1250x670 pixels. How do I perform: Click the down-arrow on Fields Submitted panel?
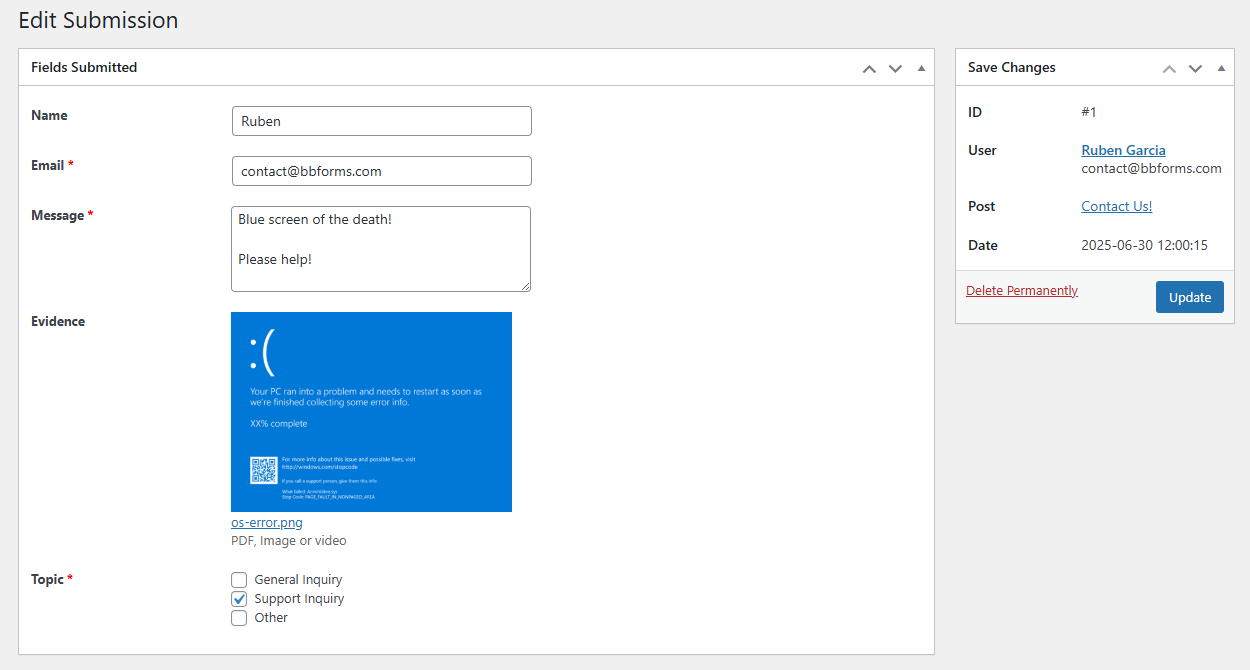coord(895,67)
